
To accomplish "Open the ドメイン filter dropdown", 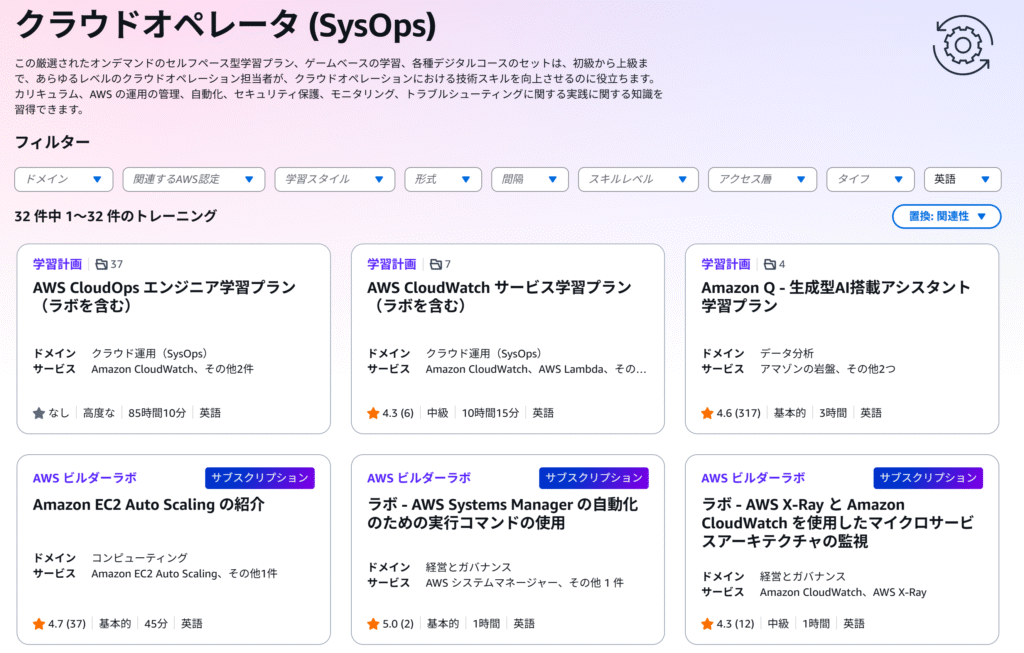I will [63, 179].
